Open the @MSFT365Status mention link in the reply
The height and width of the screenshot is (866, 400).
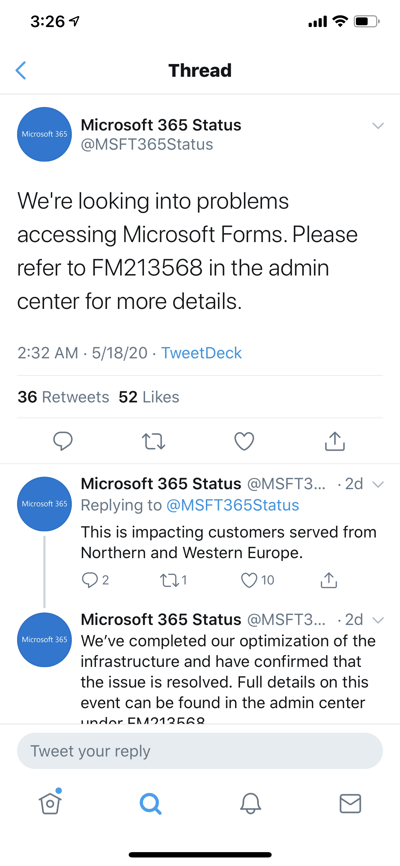(232, 505)
